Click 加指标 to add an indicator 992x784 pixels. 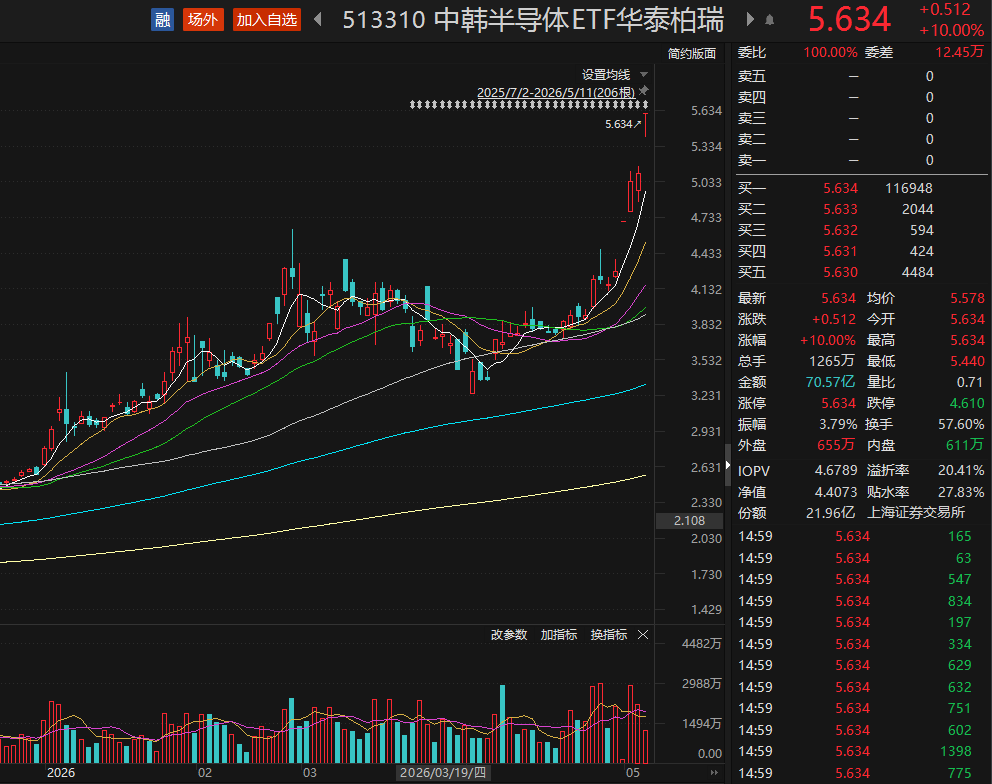[x=559, y=635]
